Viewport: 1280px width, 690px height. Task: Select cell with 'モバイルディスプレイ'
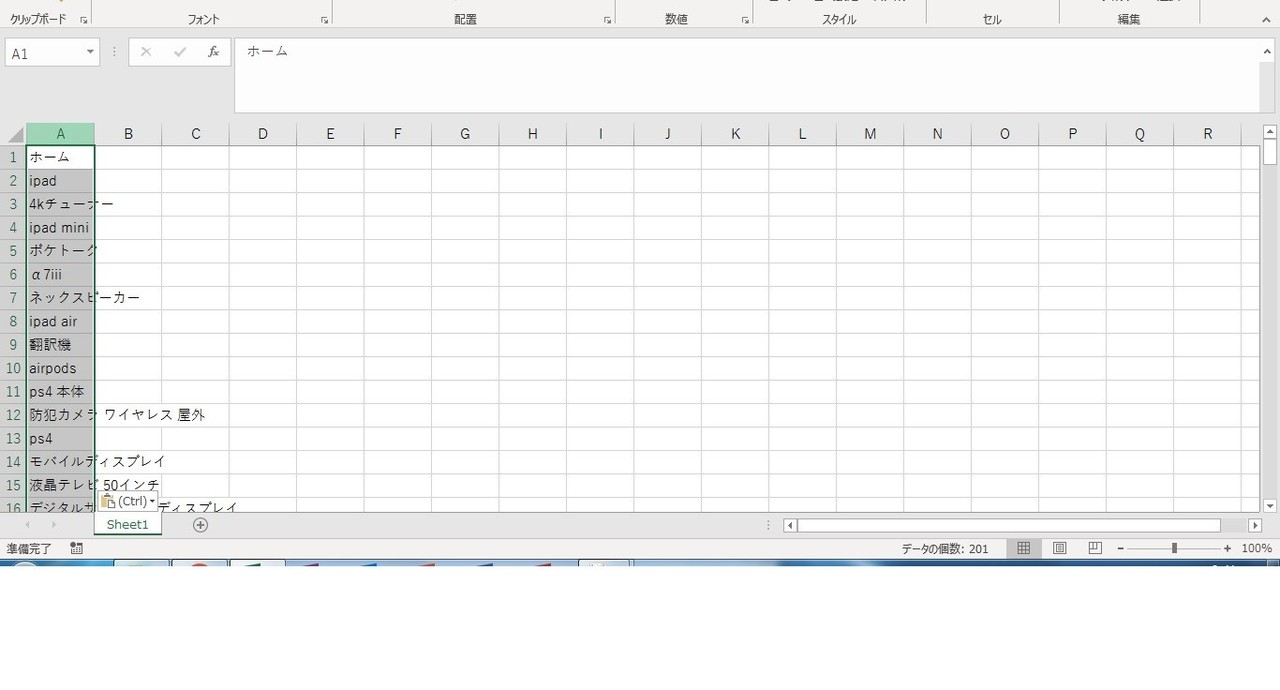(x=60, y=461)
